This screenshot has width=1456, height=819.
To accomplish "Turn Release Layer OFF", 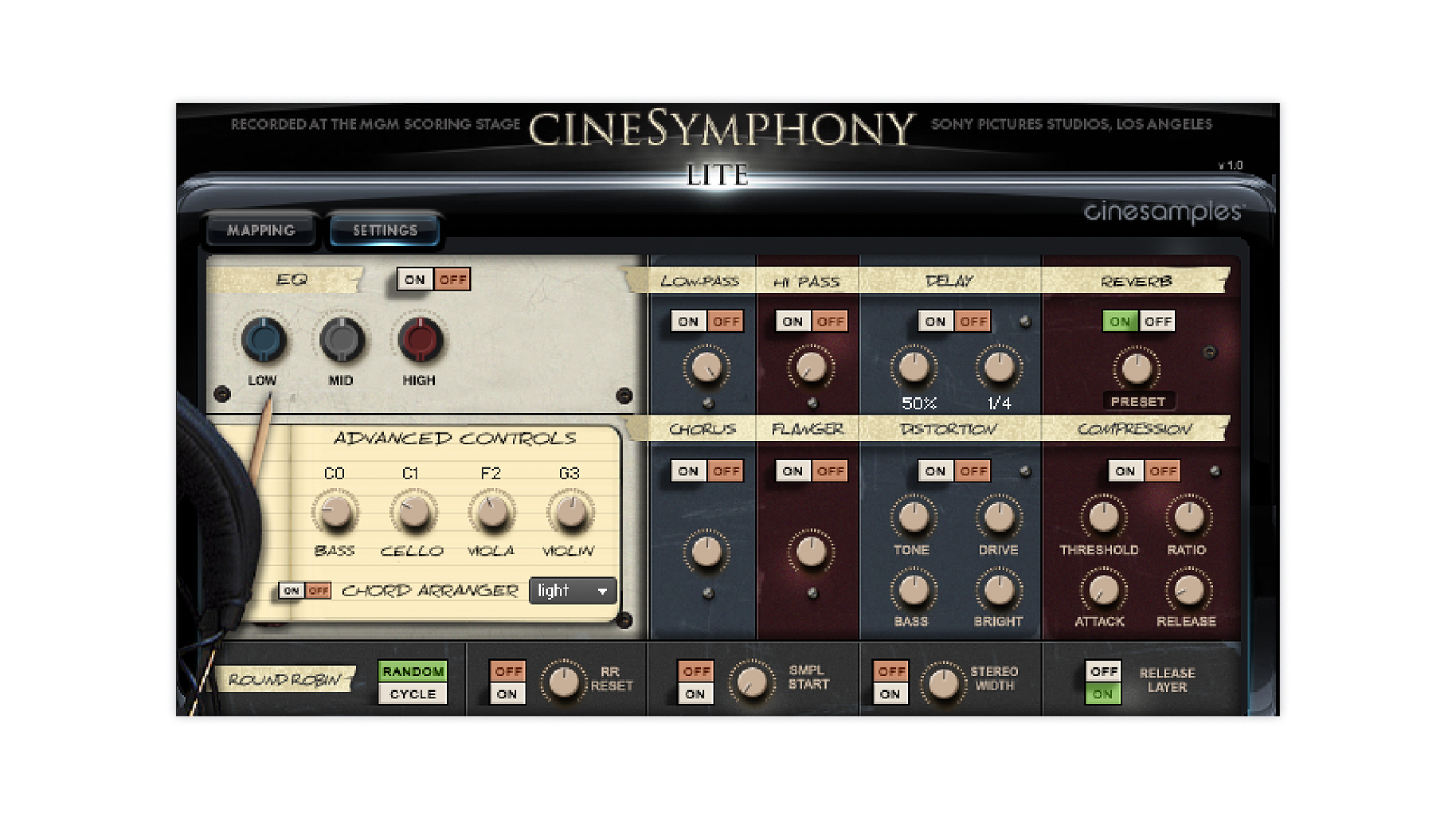I will click(x=1103, y=671).
